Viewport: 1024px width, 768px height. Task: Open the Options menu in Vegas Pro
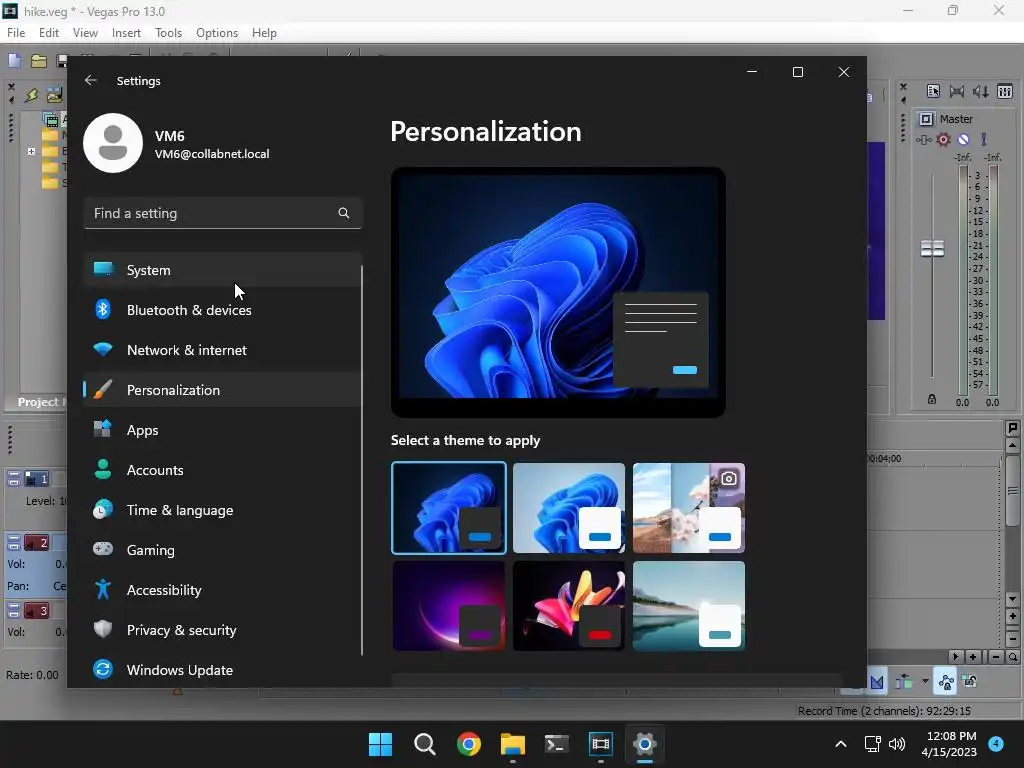pyautogui.click(x=217, y=33)
